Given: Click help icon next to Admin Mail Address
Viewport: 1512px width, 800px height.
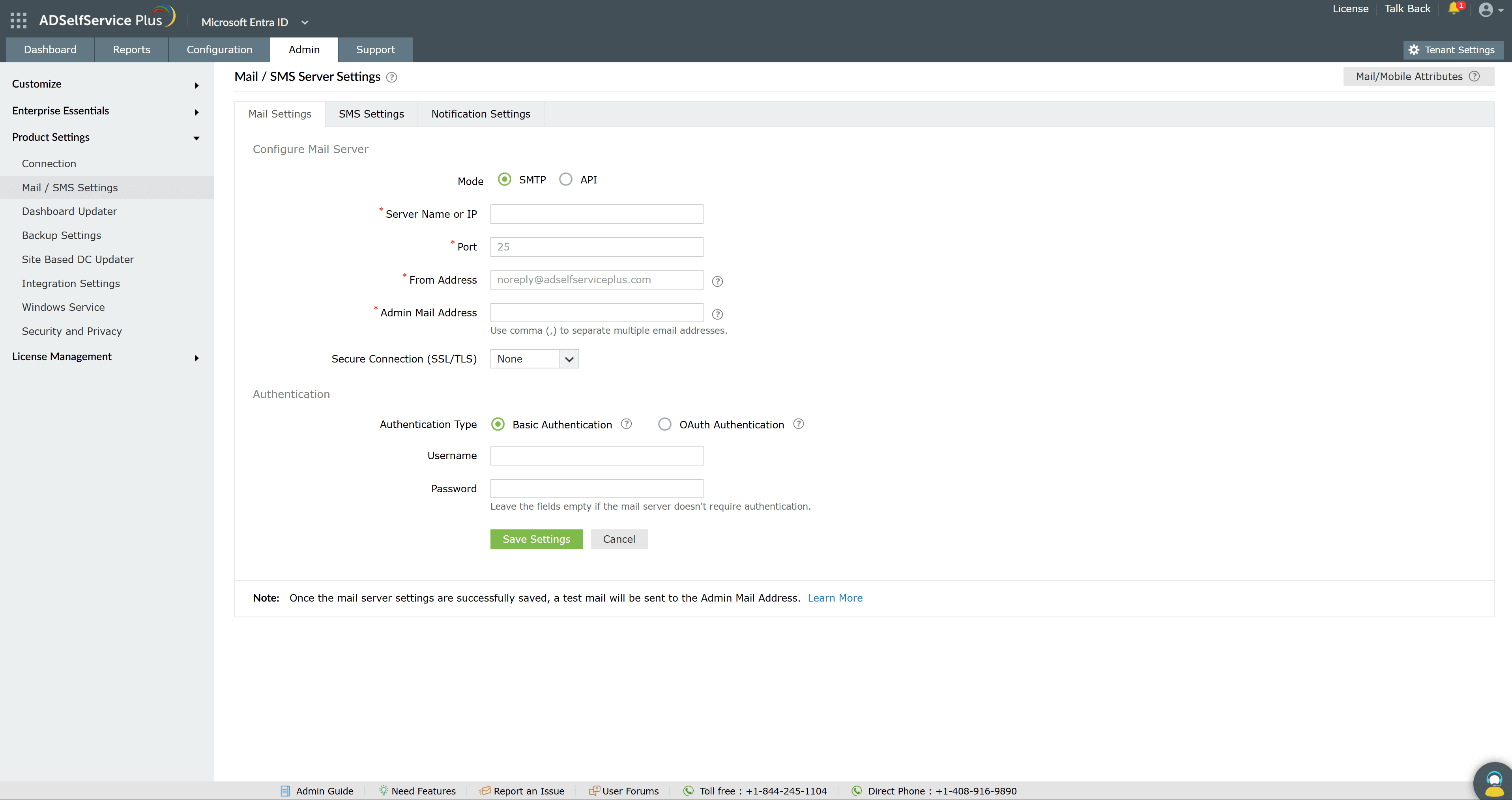Looking at the screenshot, I should (717, 314).
